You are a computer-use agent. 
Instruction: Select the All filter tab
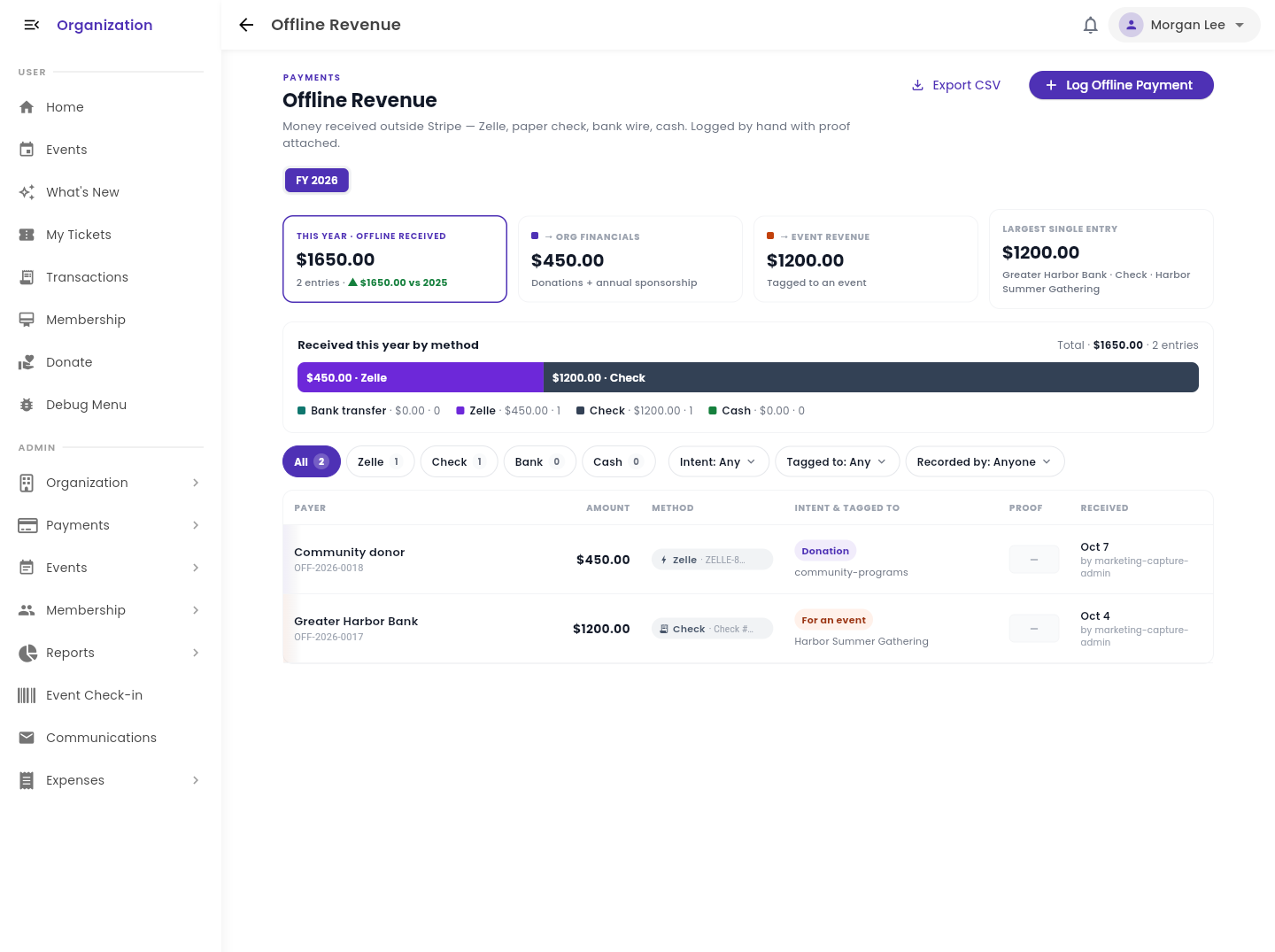312,461
